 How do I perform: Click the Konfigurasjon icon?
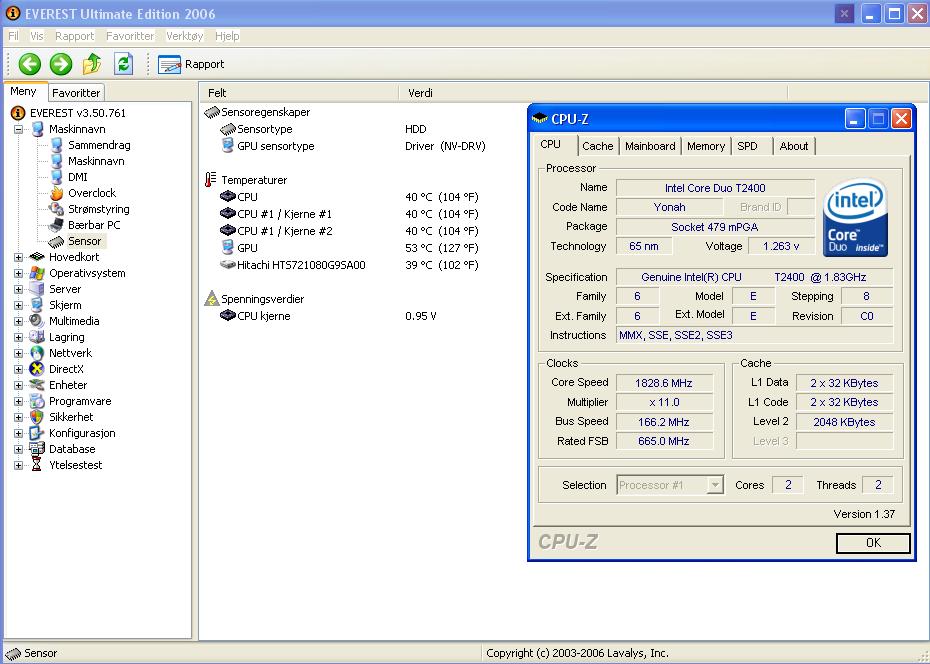point(37,433)
